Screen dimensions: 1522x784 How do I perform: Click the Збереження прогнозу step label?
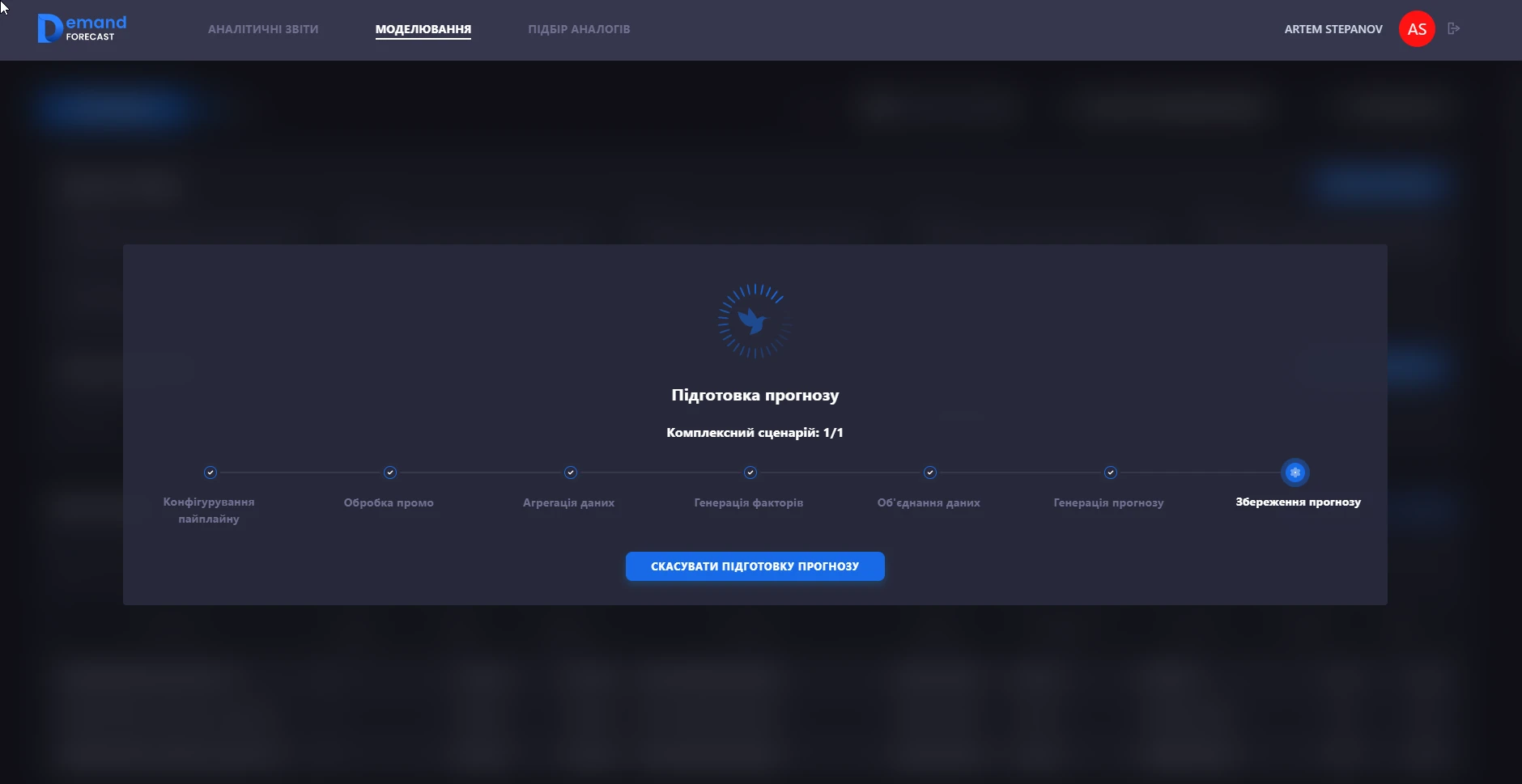(x=1298, y=502)
